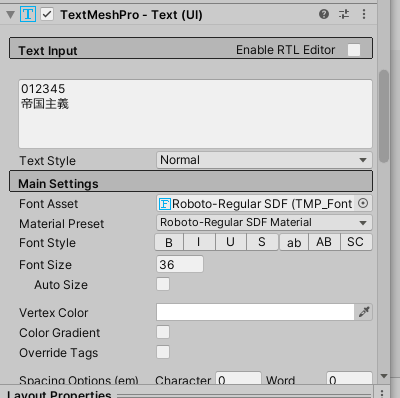Image resolution: width=400 pixels, height=398 pixels.
Task: Open the Font Asset object picker circle
Action: tap(363, 203)
